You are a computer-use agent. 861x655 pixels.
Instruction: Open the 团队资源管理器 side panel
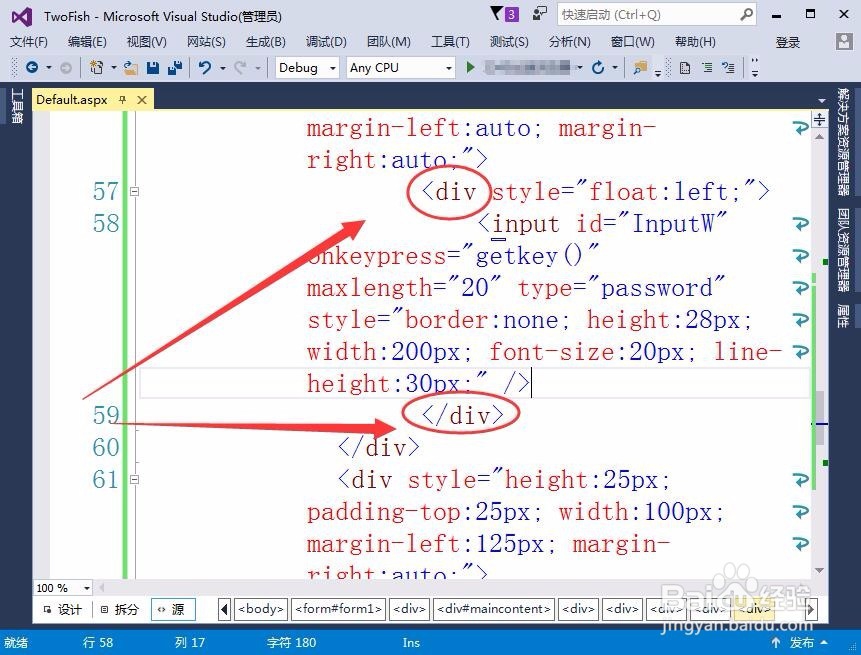[843, 250]
